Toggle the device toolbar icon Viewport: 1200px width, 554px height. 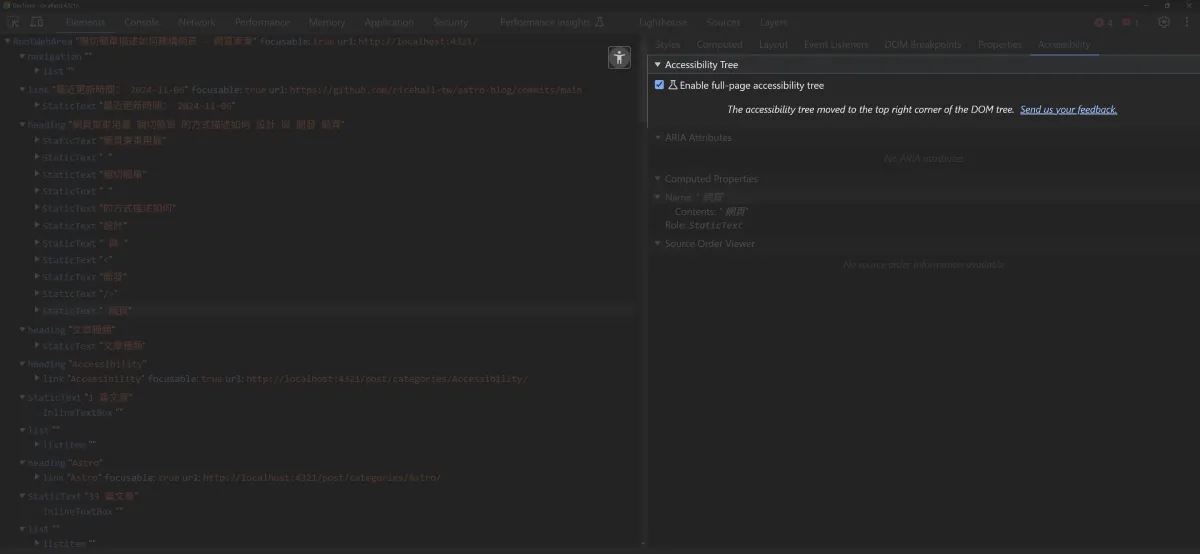tap(37, 22)
